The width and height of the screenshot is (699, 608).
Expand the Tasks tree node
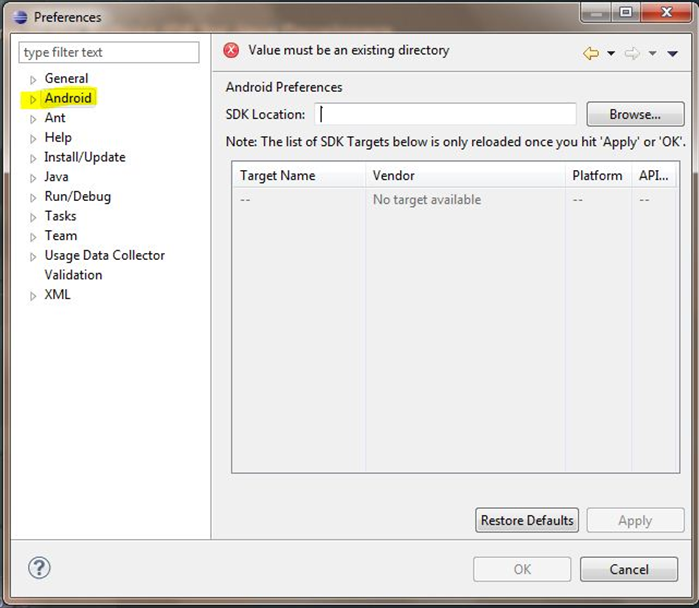click(x=33, y=217)
